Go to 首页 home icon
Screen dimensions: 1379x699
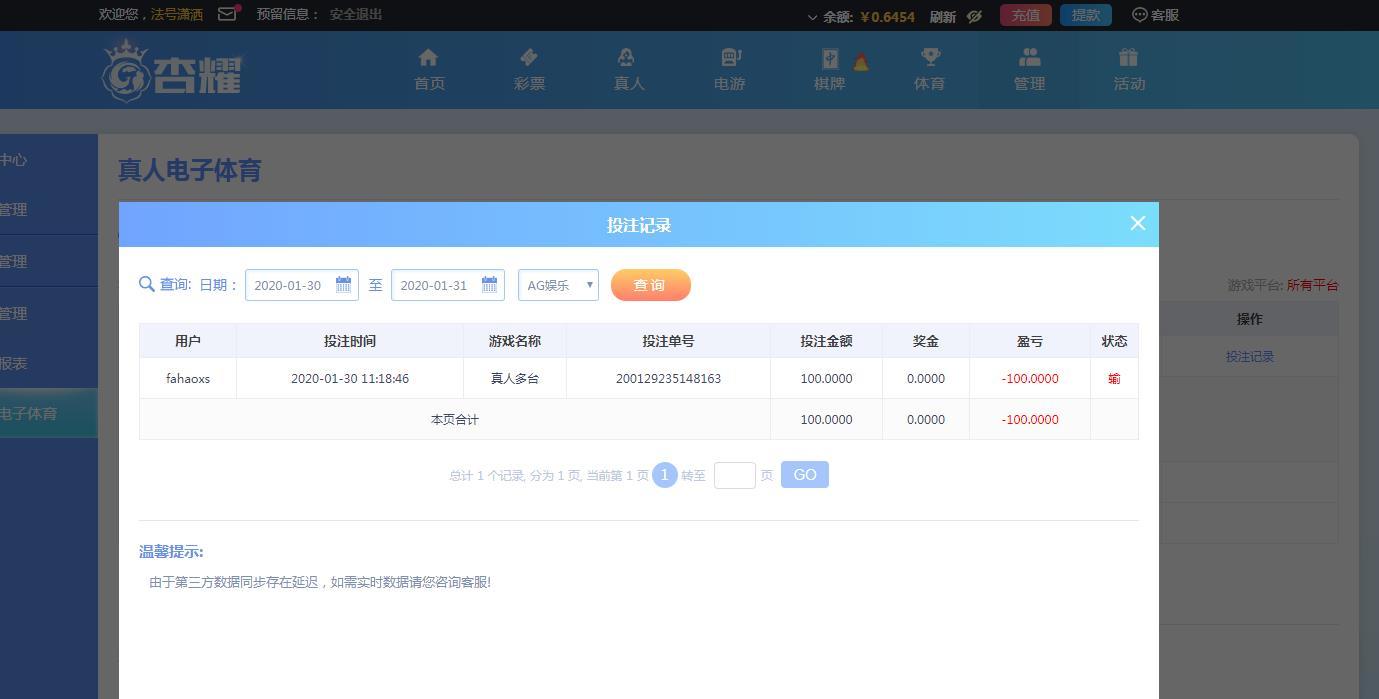click(429, 69)
